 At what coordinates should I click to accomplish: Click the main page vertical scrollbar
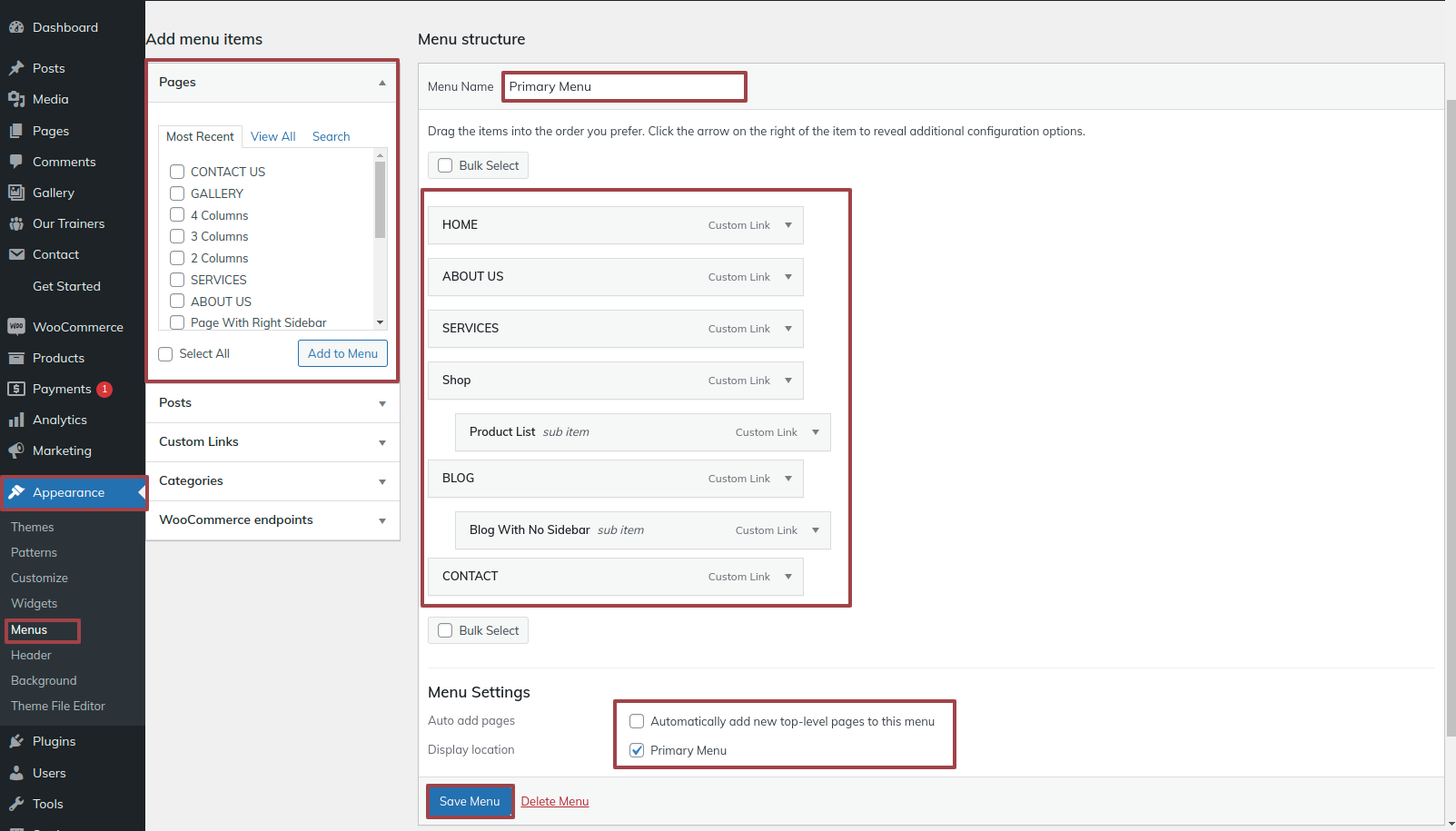pos(1451,418)
